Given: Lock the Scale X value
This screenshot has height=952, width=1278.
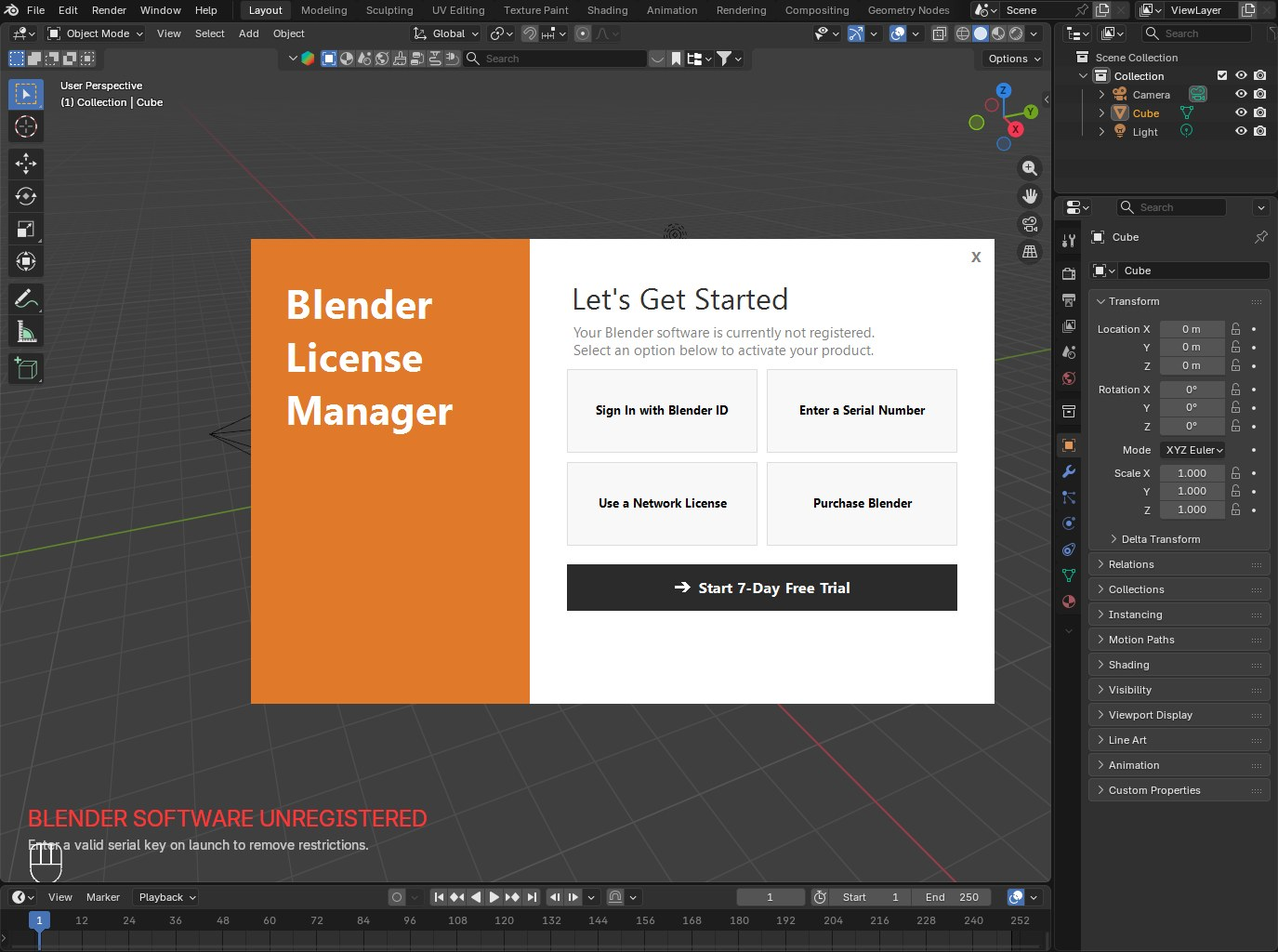Looking at the screenshot, I should [x=1235, y=473].
